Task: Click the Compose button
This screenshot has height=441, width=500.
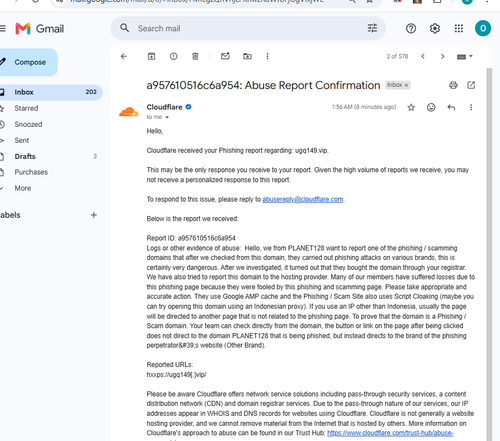Action: [28, 62]
